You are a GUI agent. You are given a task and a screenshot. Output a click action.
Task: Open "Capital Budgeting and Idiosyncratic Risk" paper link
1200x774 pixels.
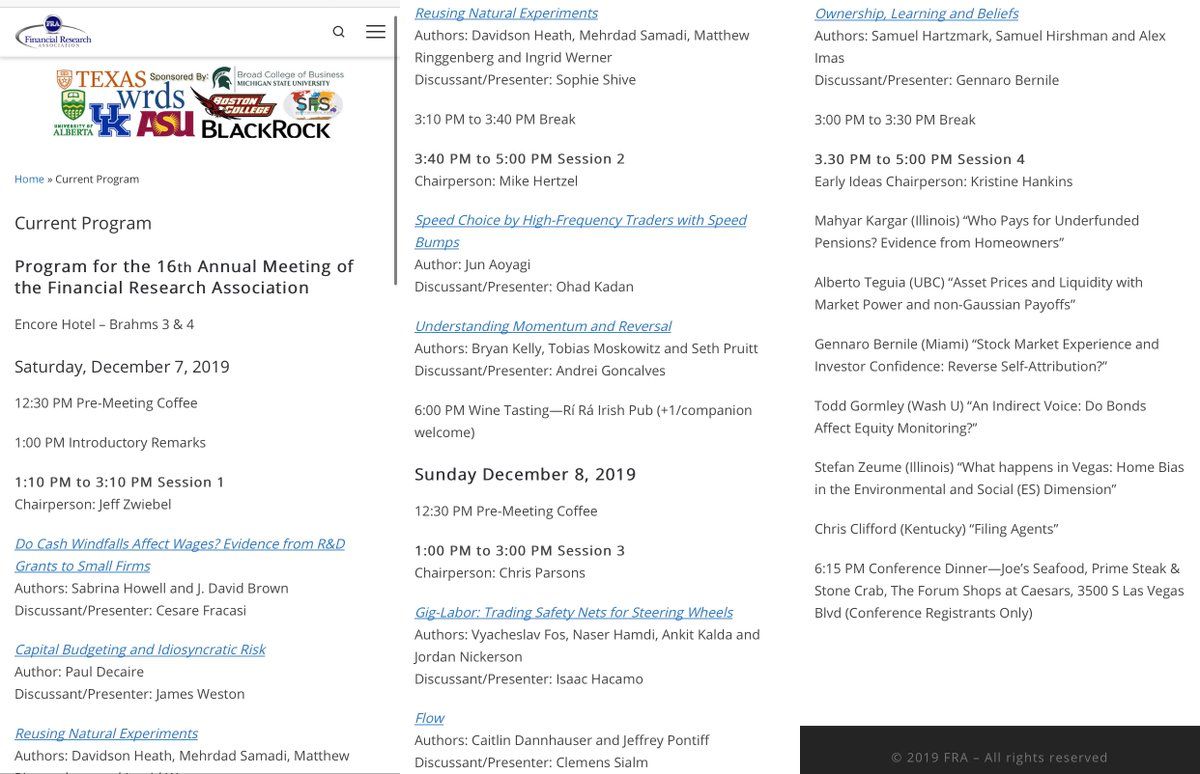(140, 649)
